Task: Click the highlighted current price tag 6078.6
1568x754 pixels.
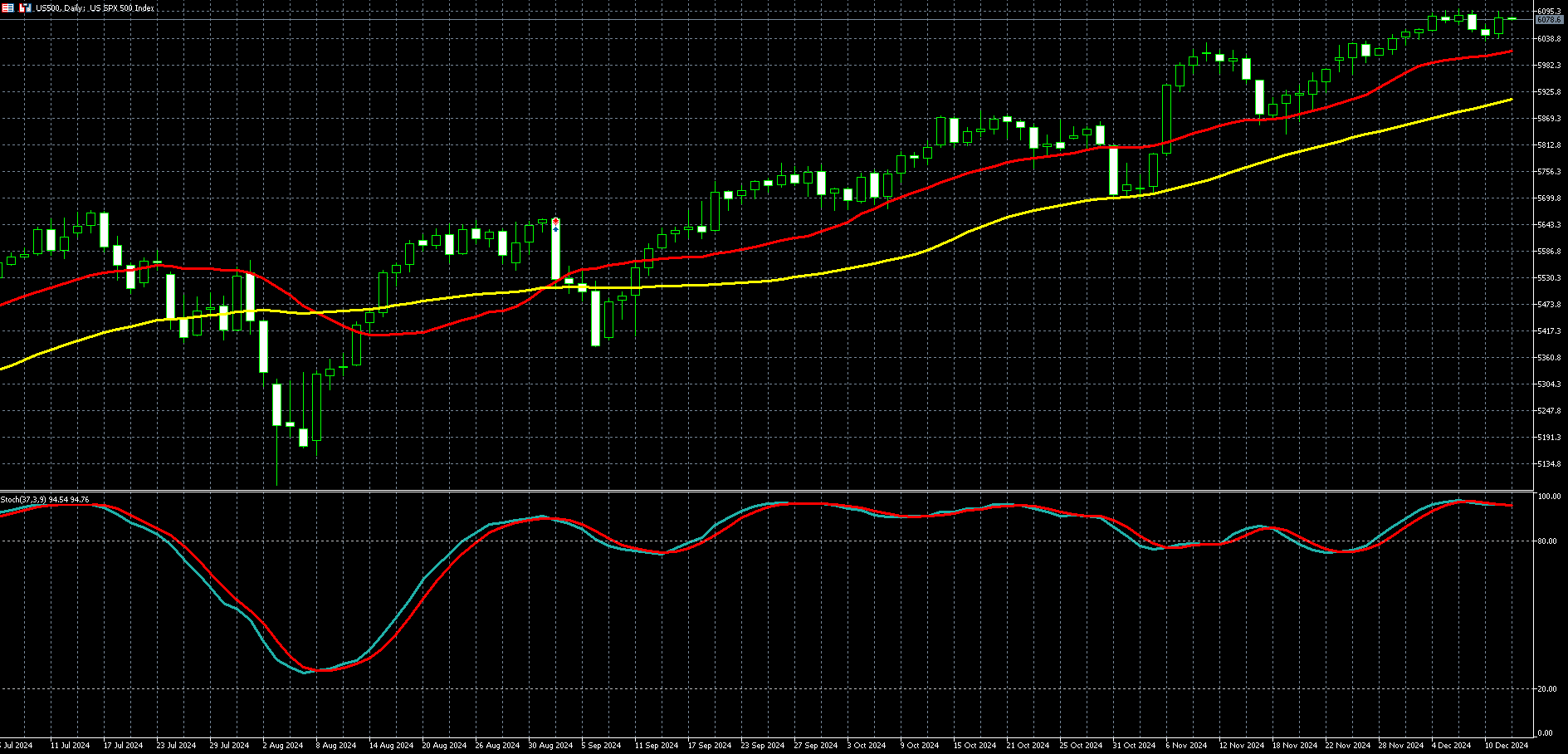Action: 1549,20
